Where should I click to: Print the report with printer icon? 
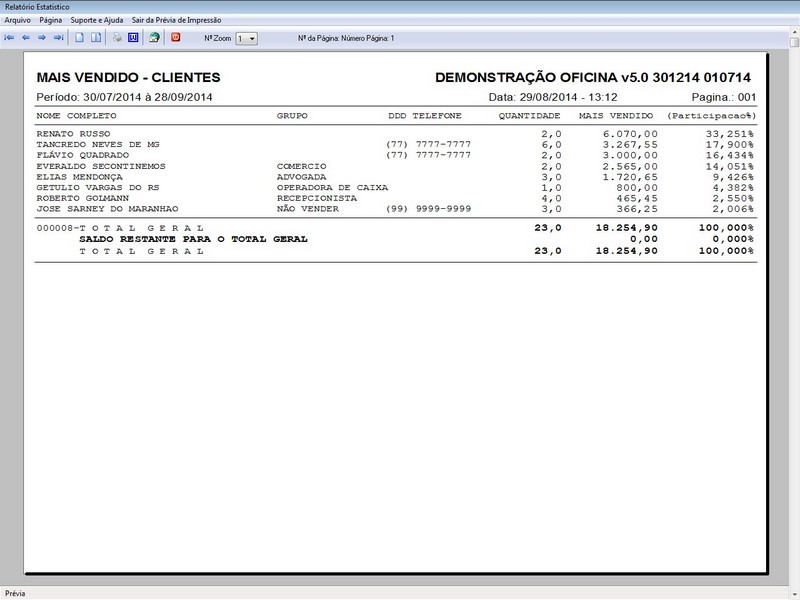pos(117,38)
